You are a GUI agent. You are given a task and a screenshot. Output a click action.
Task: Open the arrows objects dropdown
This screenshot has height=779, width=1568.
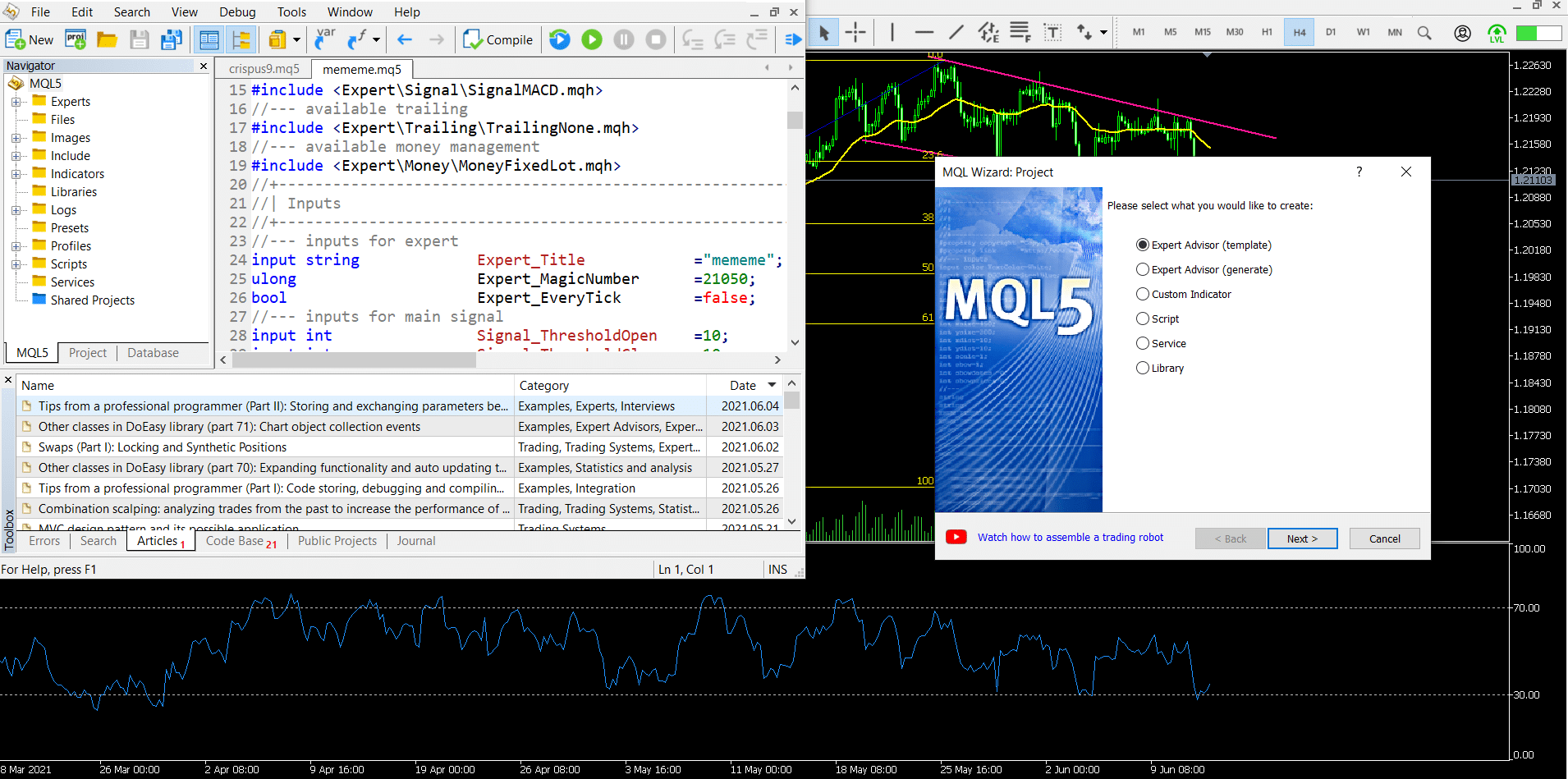tap(1103, 32)
